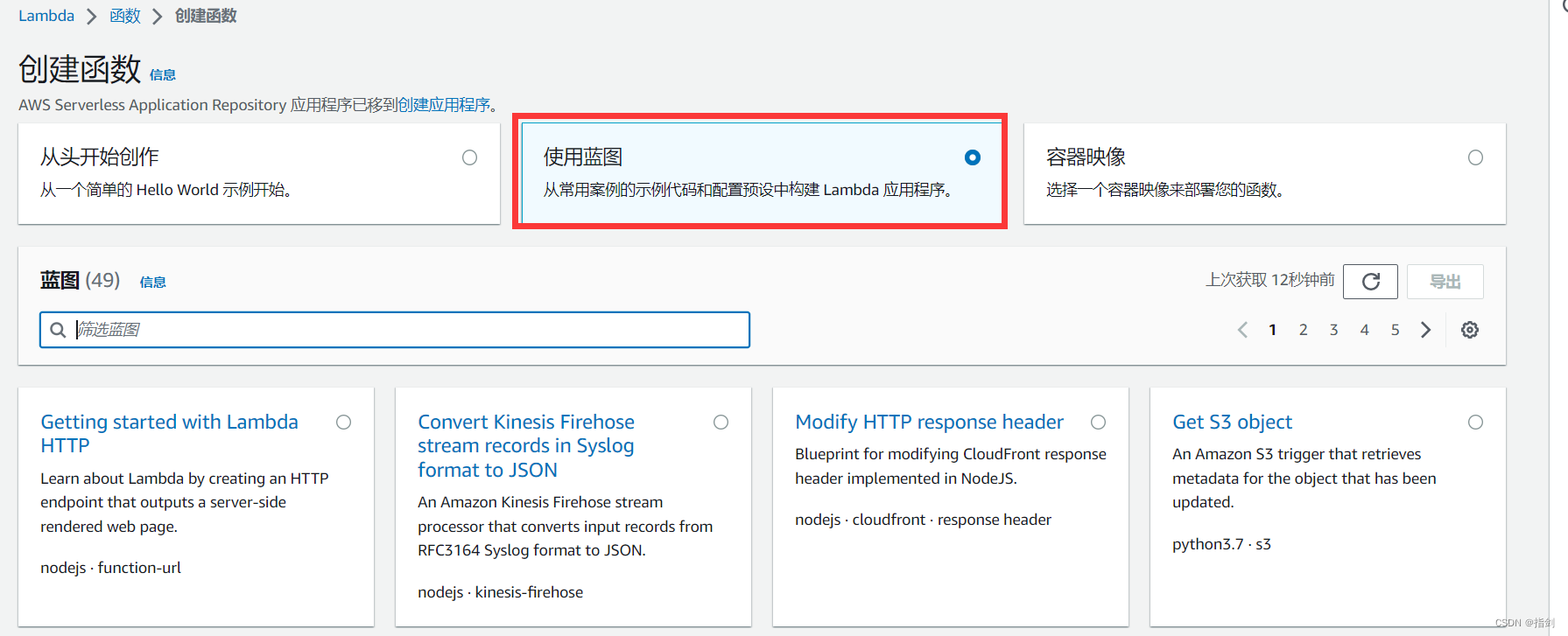Click nodejs · kinesis-firehose tags text
This screenshot has height=636, width=1568.
[x=501, y=592]
